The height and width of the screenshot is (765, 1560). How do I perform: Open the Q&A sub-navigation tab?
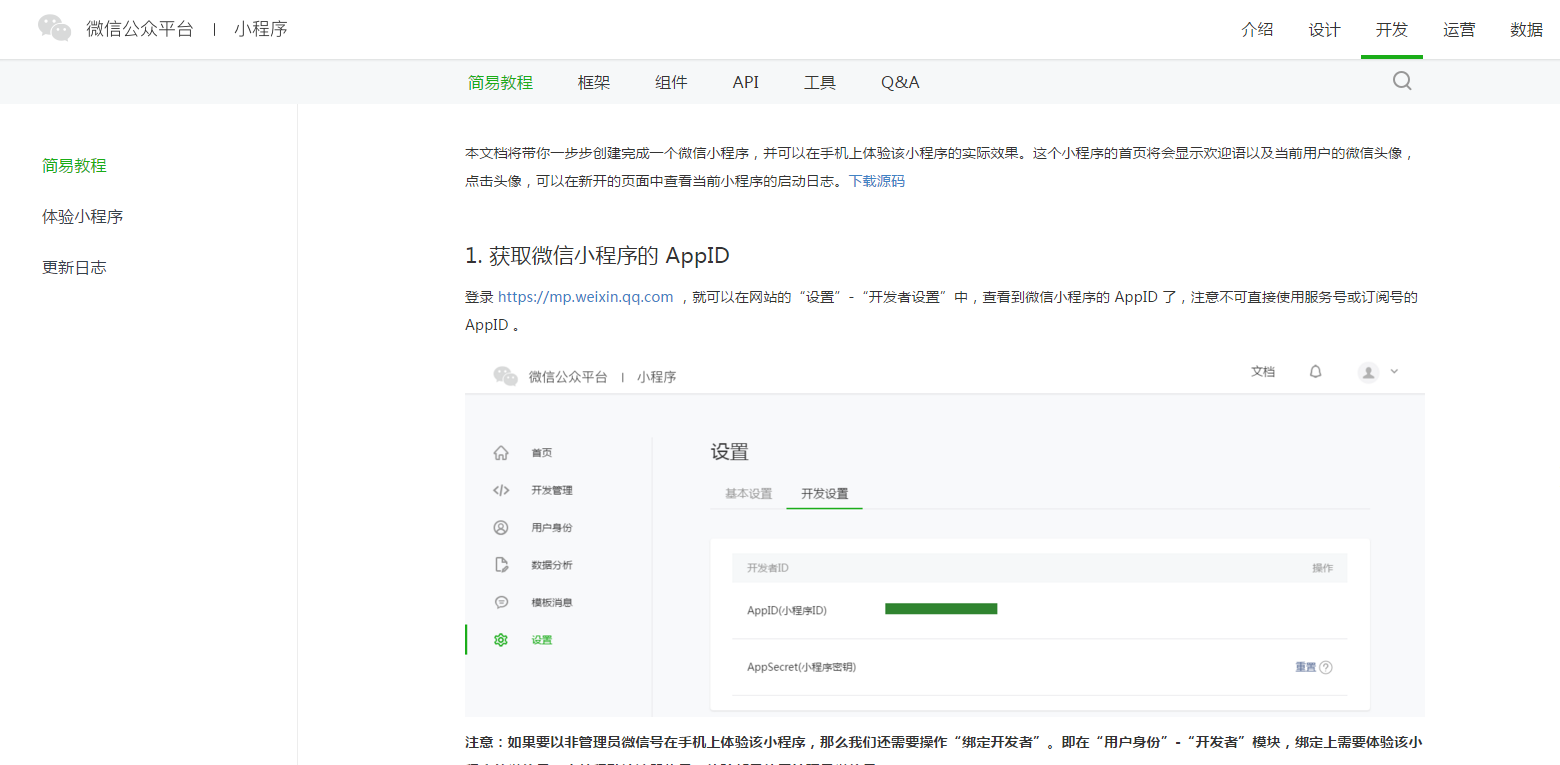click(900, 82)
